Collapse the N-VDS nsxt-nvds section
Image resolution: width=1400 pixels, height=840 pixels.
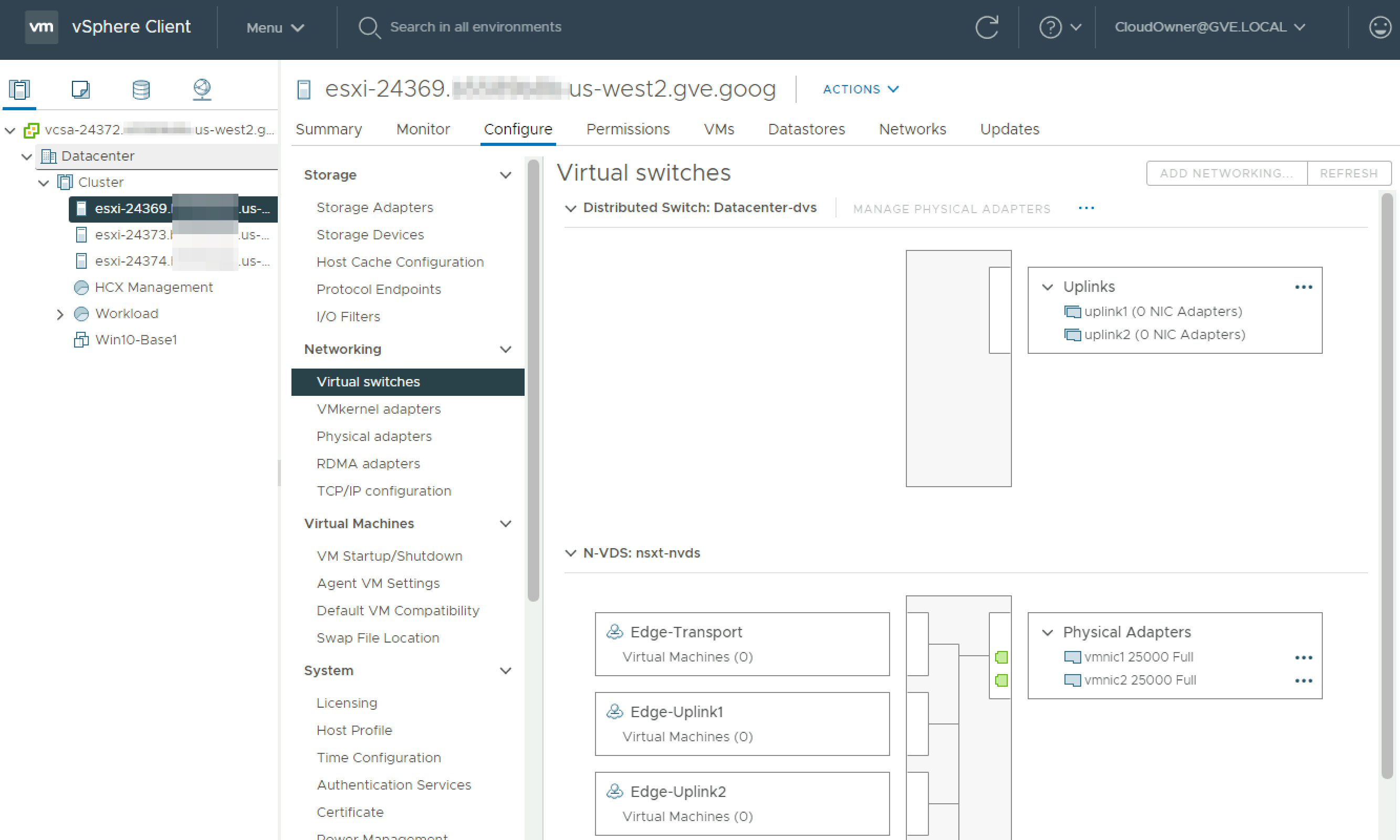click(571, 553)
